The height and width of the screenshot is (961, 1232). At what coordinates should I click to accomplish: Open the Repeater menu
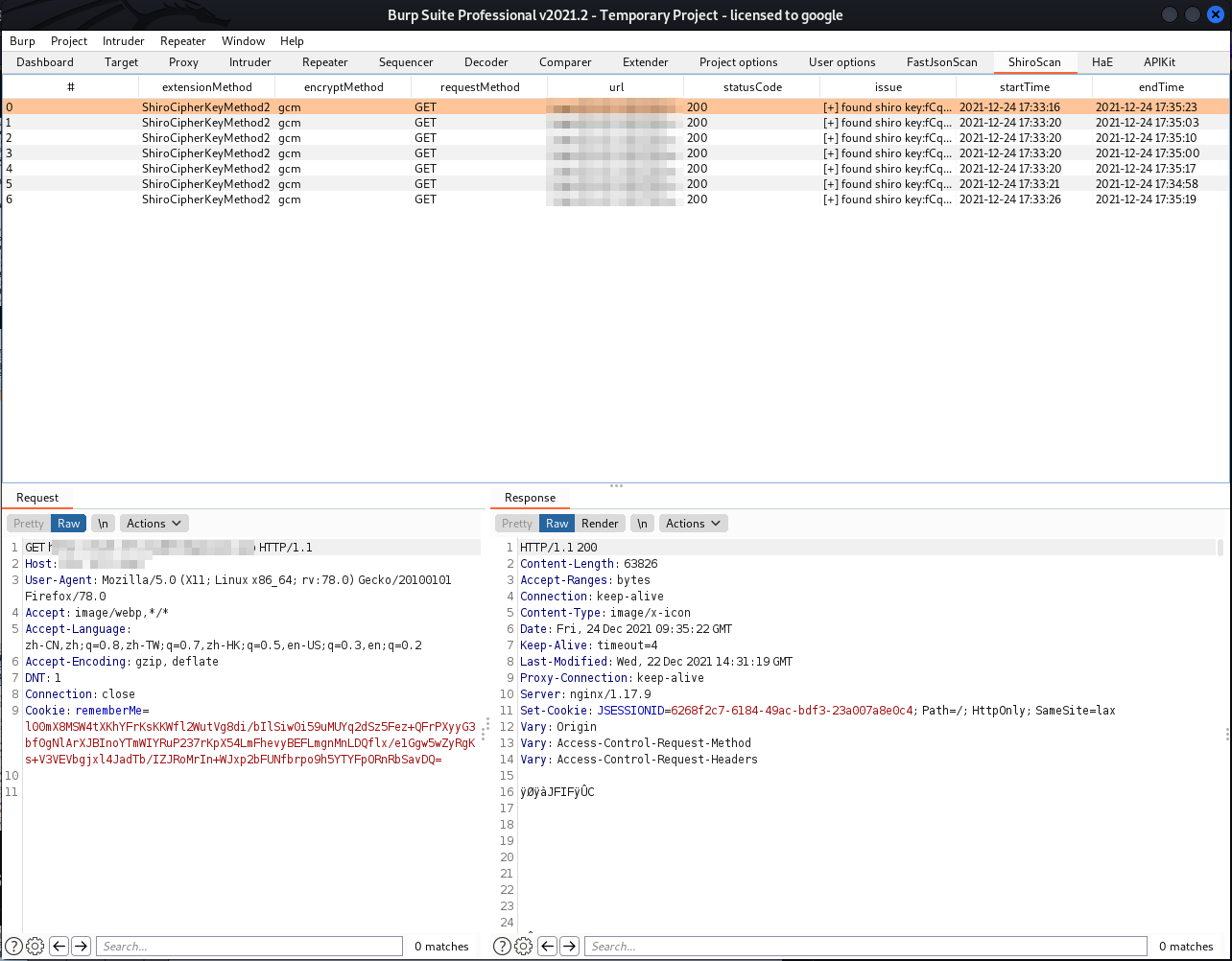(x=183, y=41)
